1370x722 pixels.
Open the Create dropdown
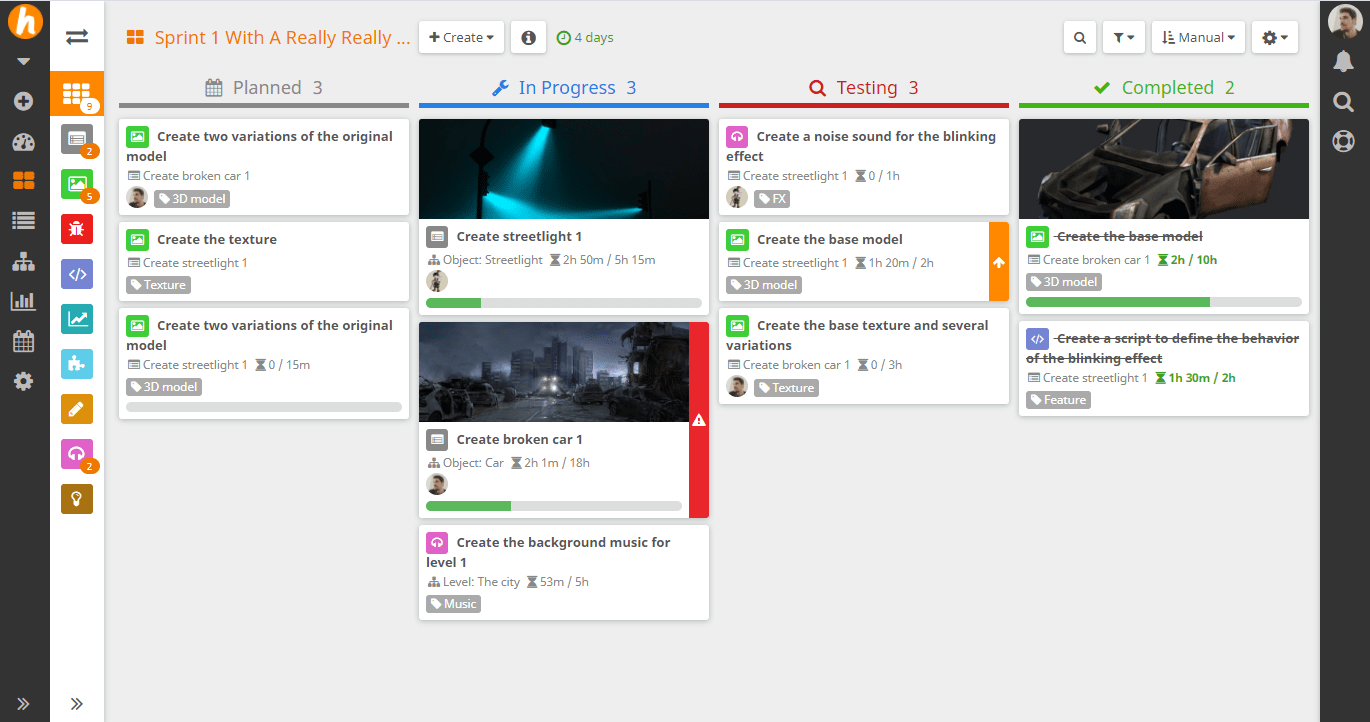pos(461,38)
